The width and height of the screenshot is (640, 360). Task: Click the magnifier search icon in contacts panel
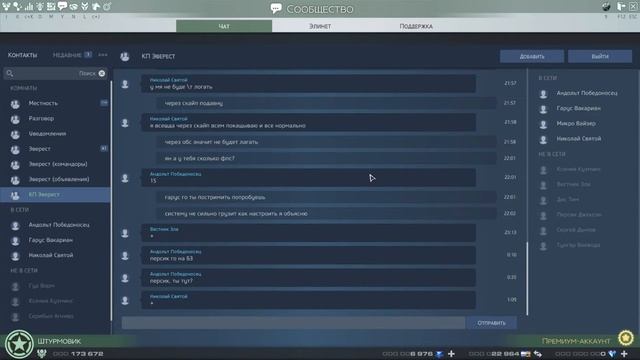pos(10,73)
